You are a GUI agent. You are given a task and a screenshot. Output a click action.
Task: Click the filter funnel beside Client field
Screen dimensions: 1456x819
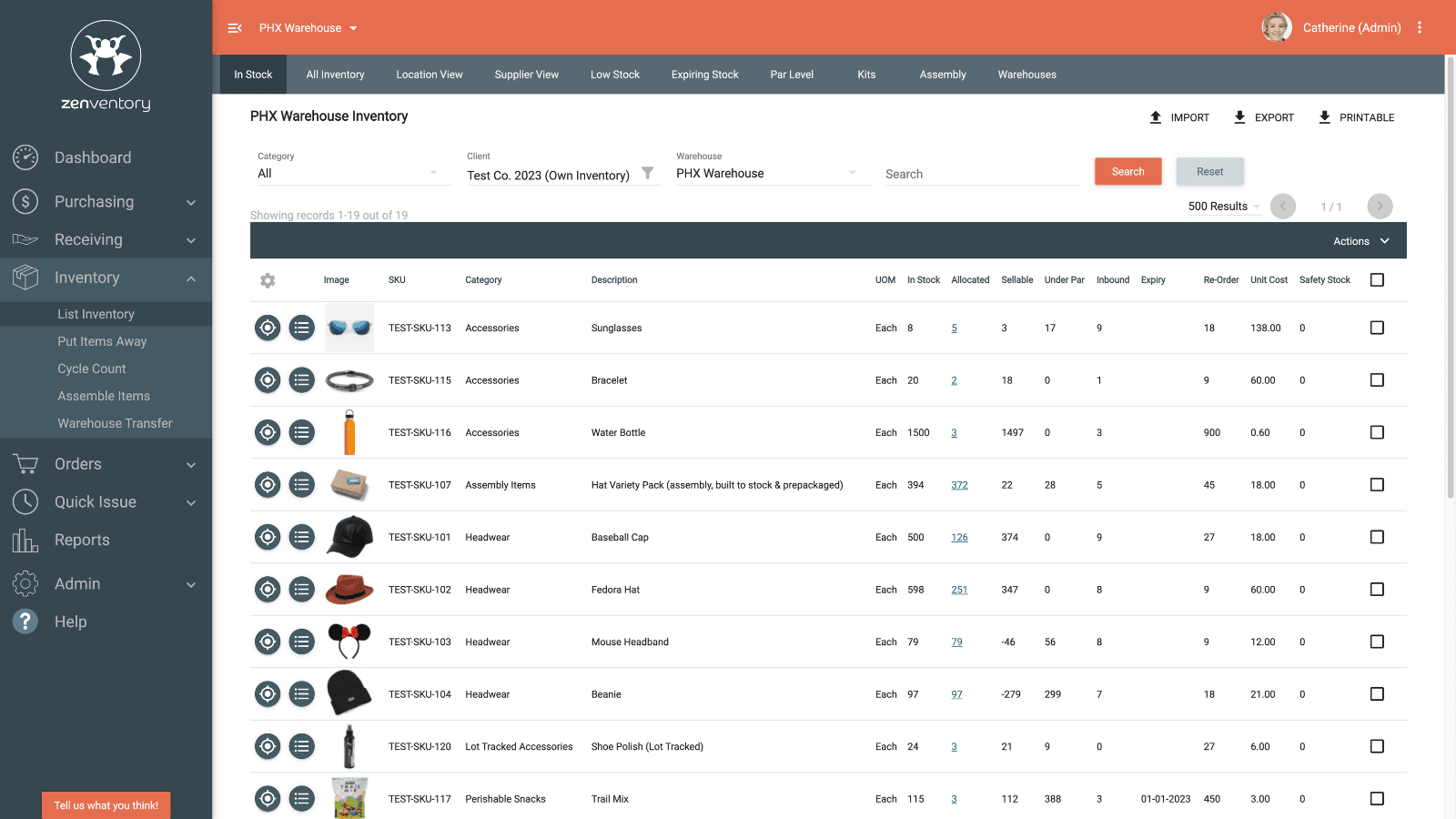[x=647, y=174]
